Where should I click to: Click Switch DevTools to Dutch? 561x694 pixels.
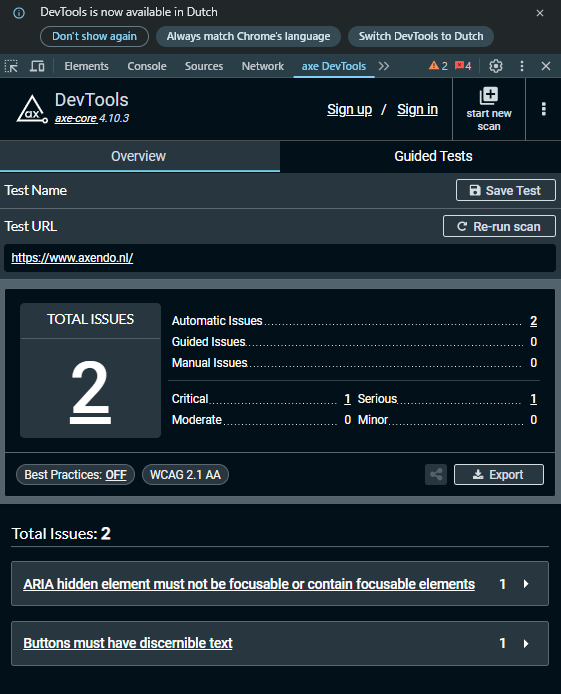[421, 36]
